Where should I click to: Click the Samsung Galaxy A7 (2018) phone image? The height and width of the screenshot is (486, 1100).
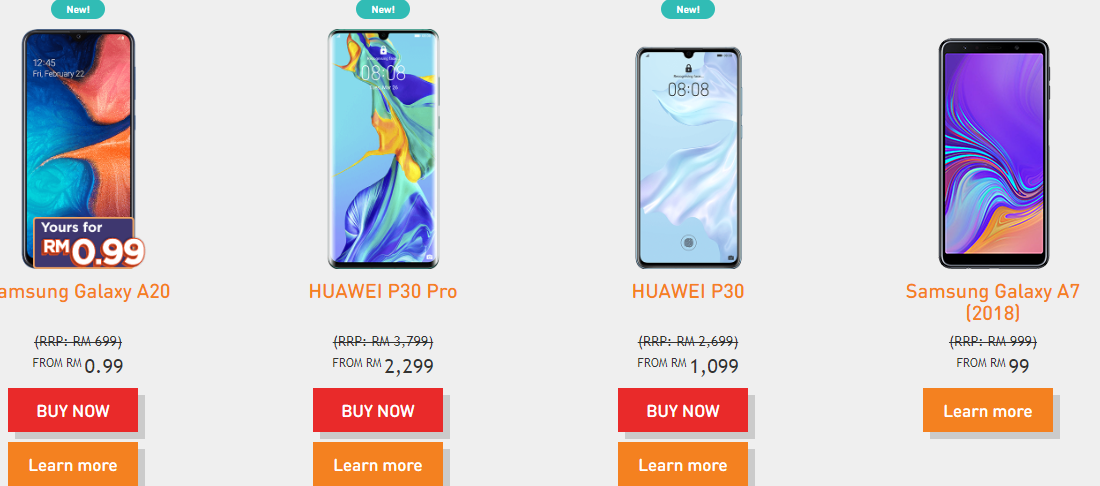click(x=993, y=154)
